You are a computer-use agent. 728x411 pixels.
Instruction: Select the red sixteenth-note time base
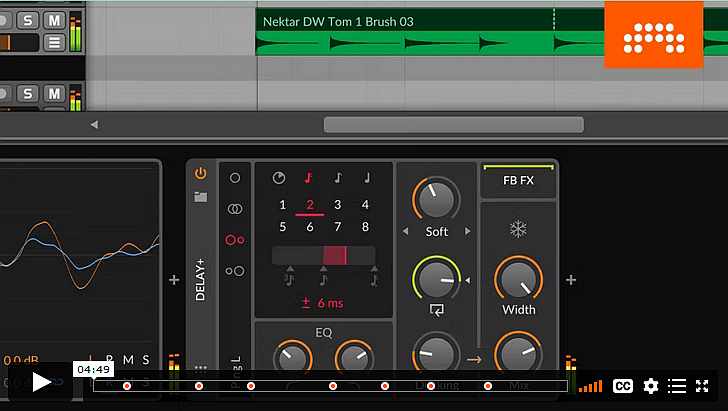click(308, 178)
